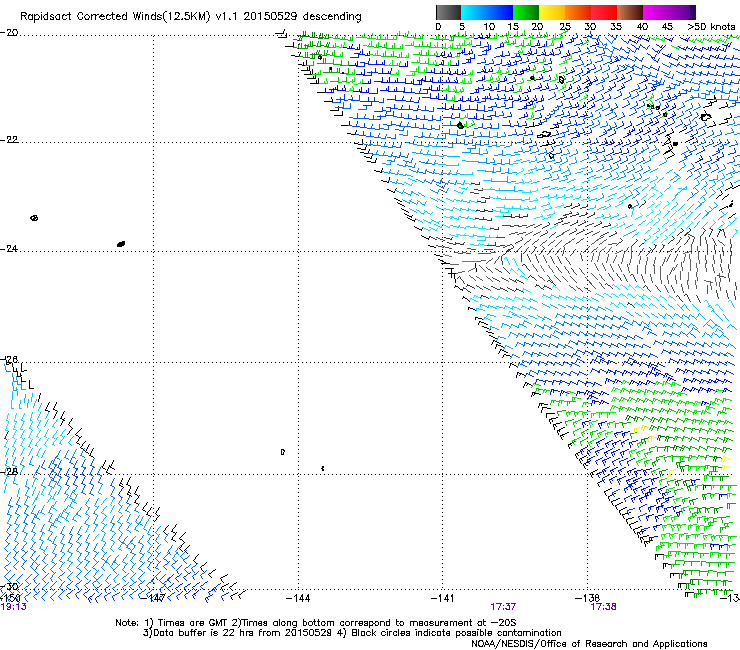Click the 'Data buffer is 22 hrs' note line
The width and height of the screenshot is (740, 650).
pos(353,633)
